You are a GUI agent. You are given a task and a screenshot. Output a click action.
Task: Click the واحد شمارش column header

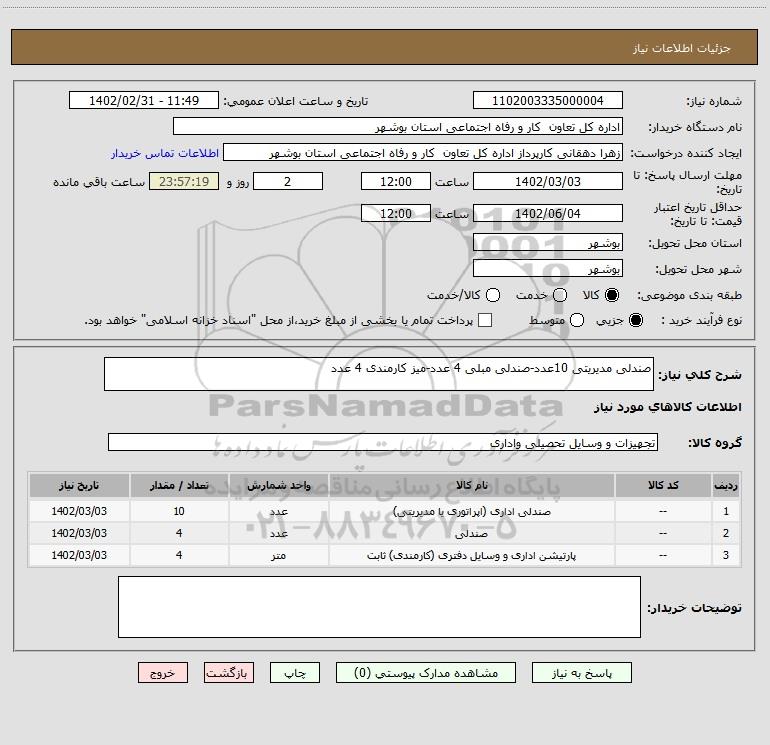tap(278, 486)
